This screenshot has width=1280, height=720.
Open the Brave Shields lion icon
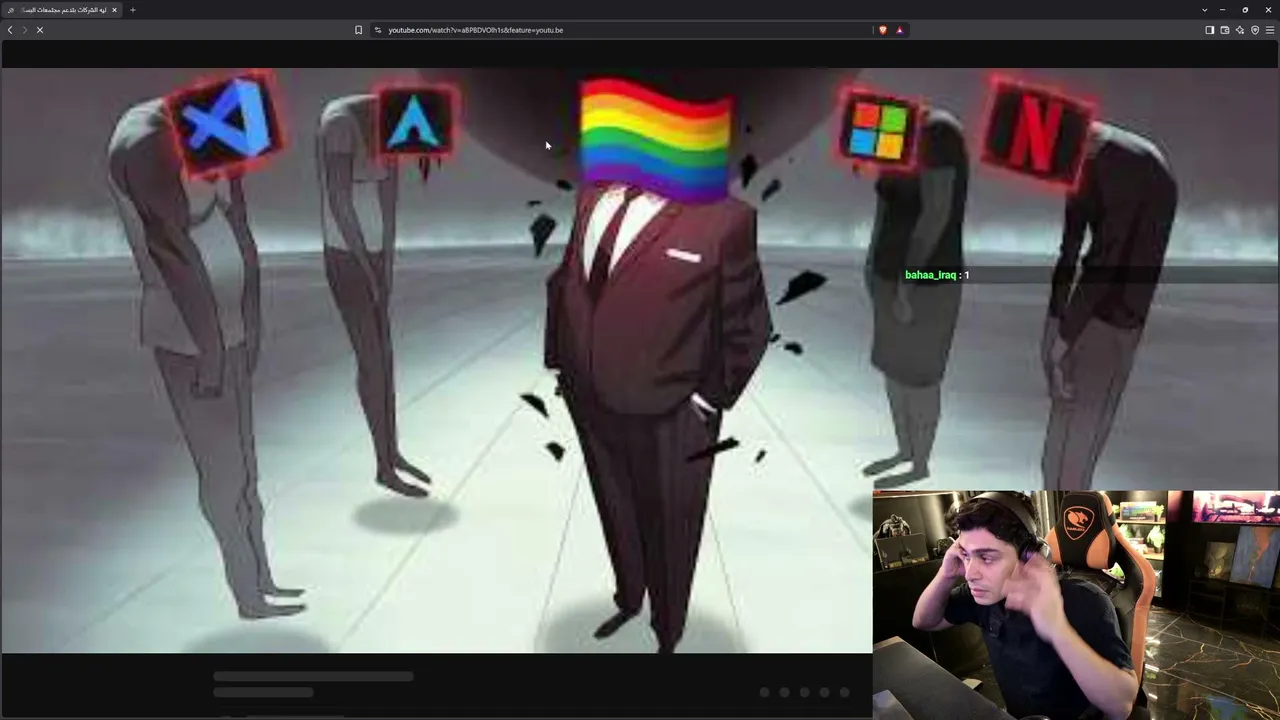(x=882, y=30)
